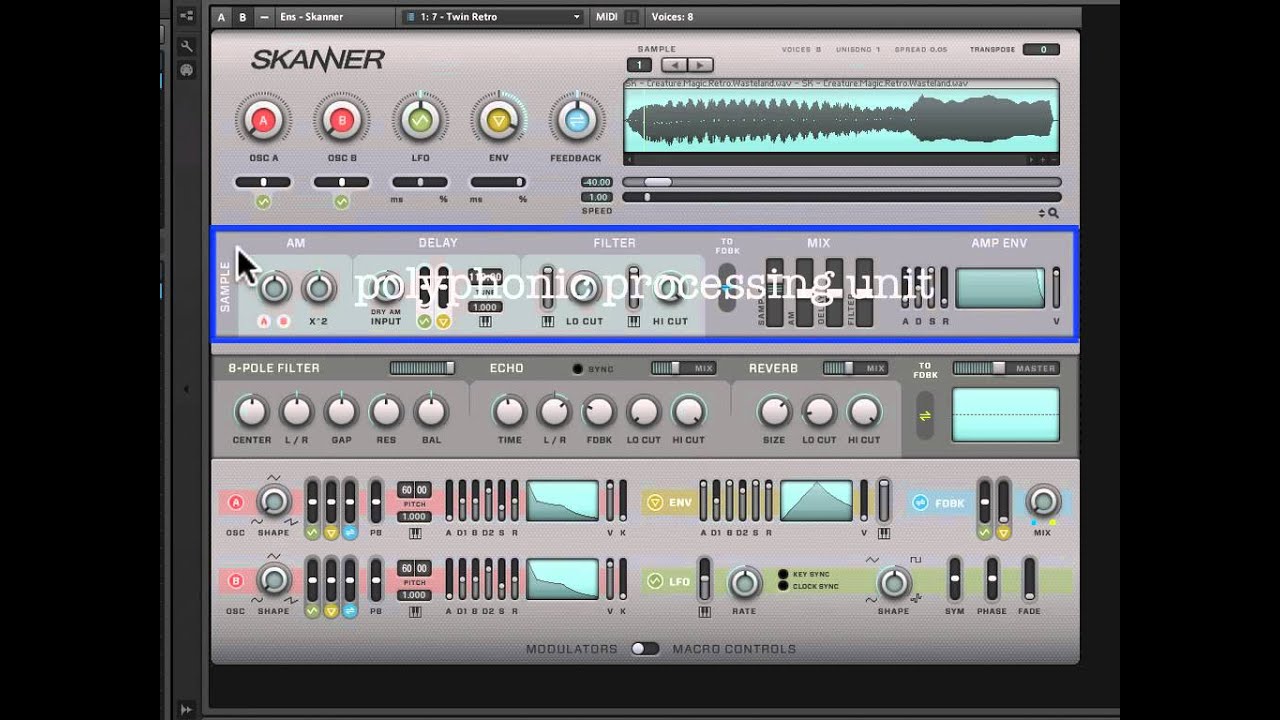This screenshot has width=1280, height=720.
Task: Click keyboard icon under oscillator A pitch
Action: [415, 533]
